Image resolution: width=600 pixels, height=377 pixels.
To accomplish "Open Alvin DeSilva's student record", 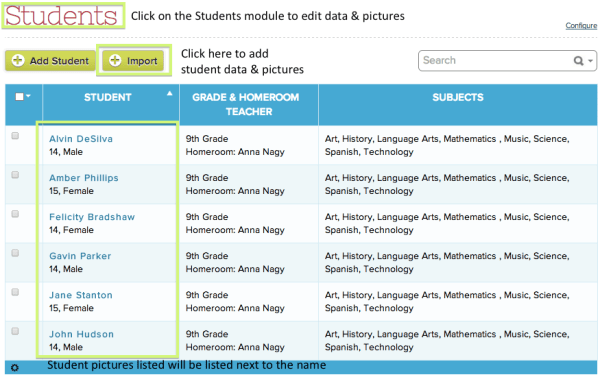I will (81, 139).
